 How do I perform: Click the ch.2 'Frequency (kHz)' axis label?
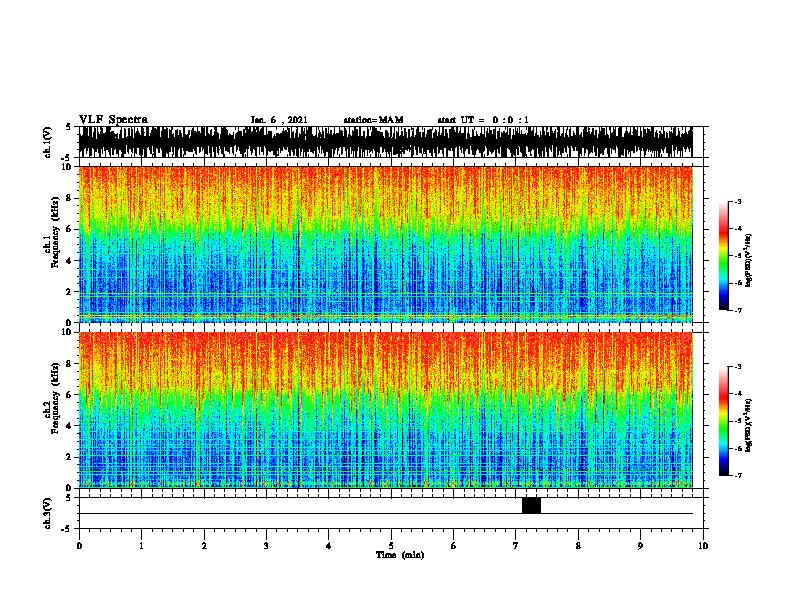[55, 398]
